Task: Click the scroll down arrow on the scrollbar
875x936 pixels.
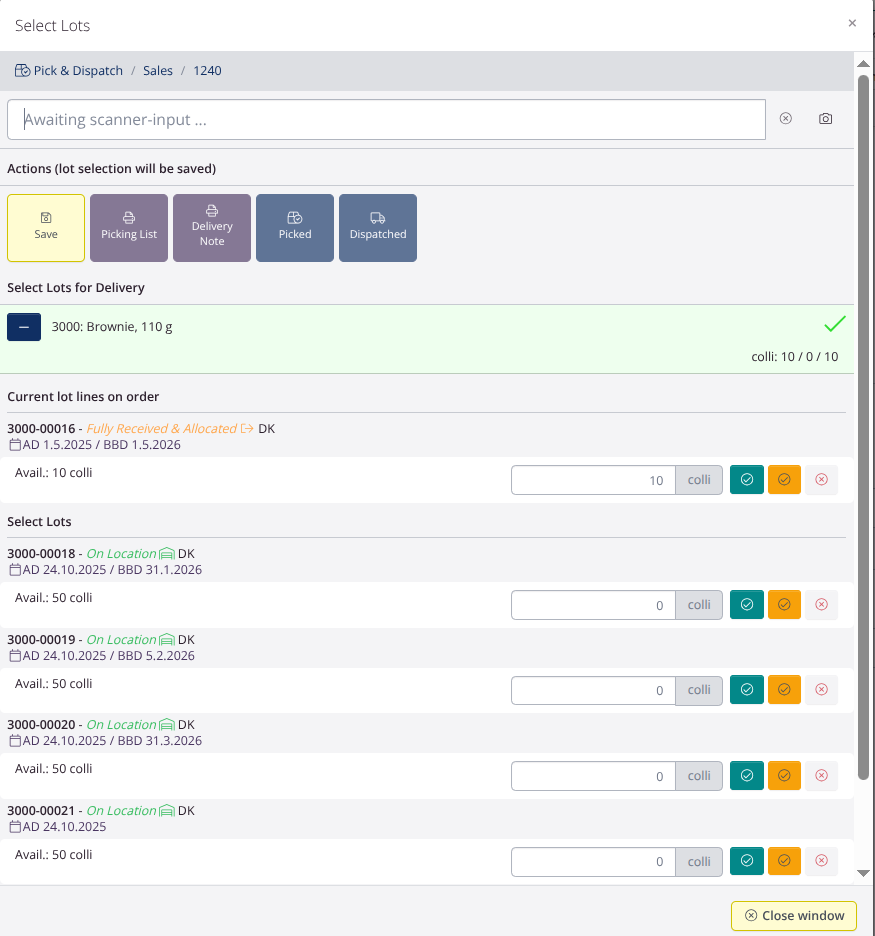Action: pos(863,873)
